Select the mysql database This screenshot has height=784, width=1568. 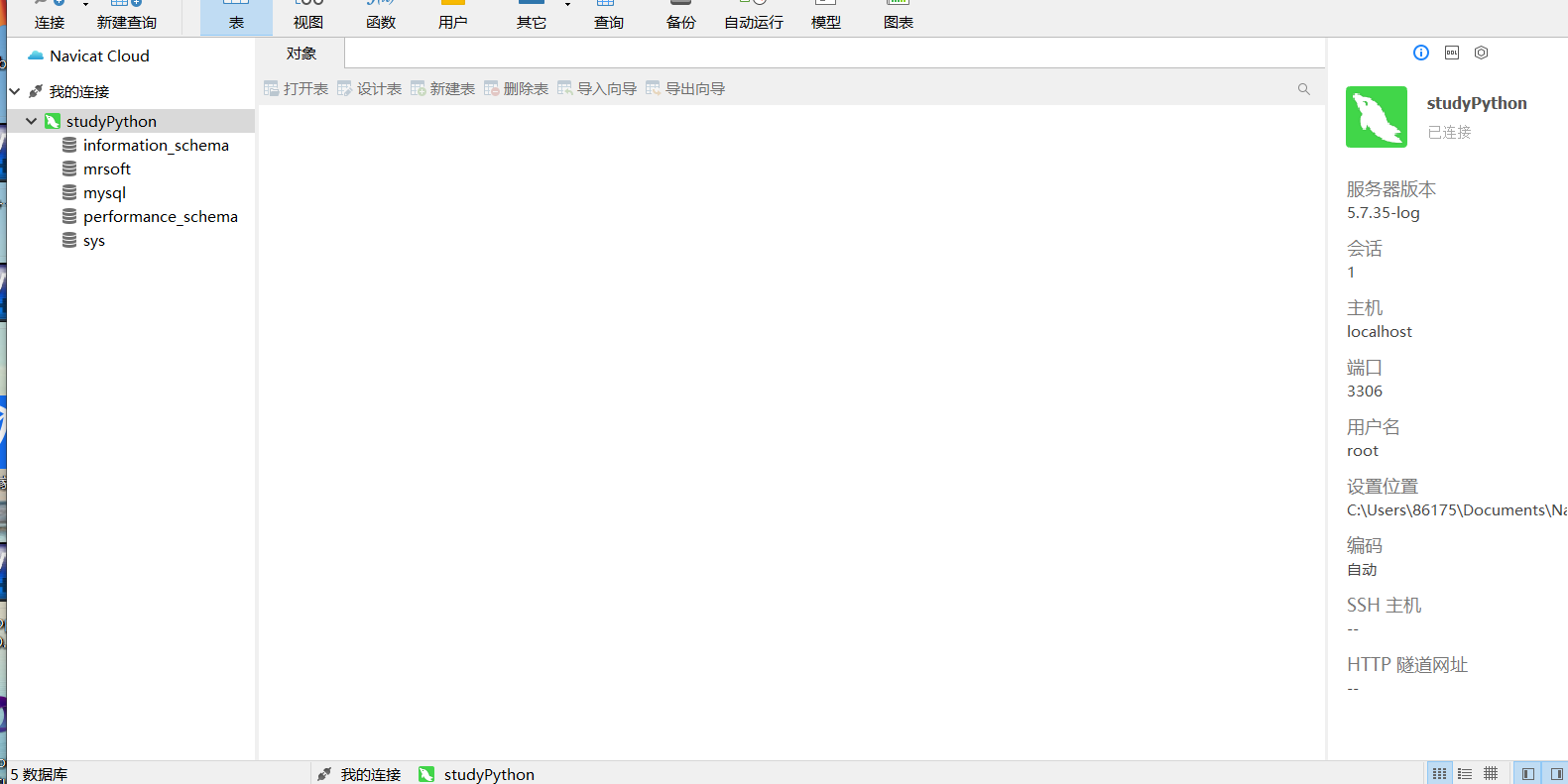pyautogui.click(x=104, y=193)
